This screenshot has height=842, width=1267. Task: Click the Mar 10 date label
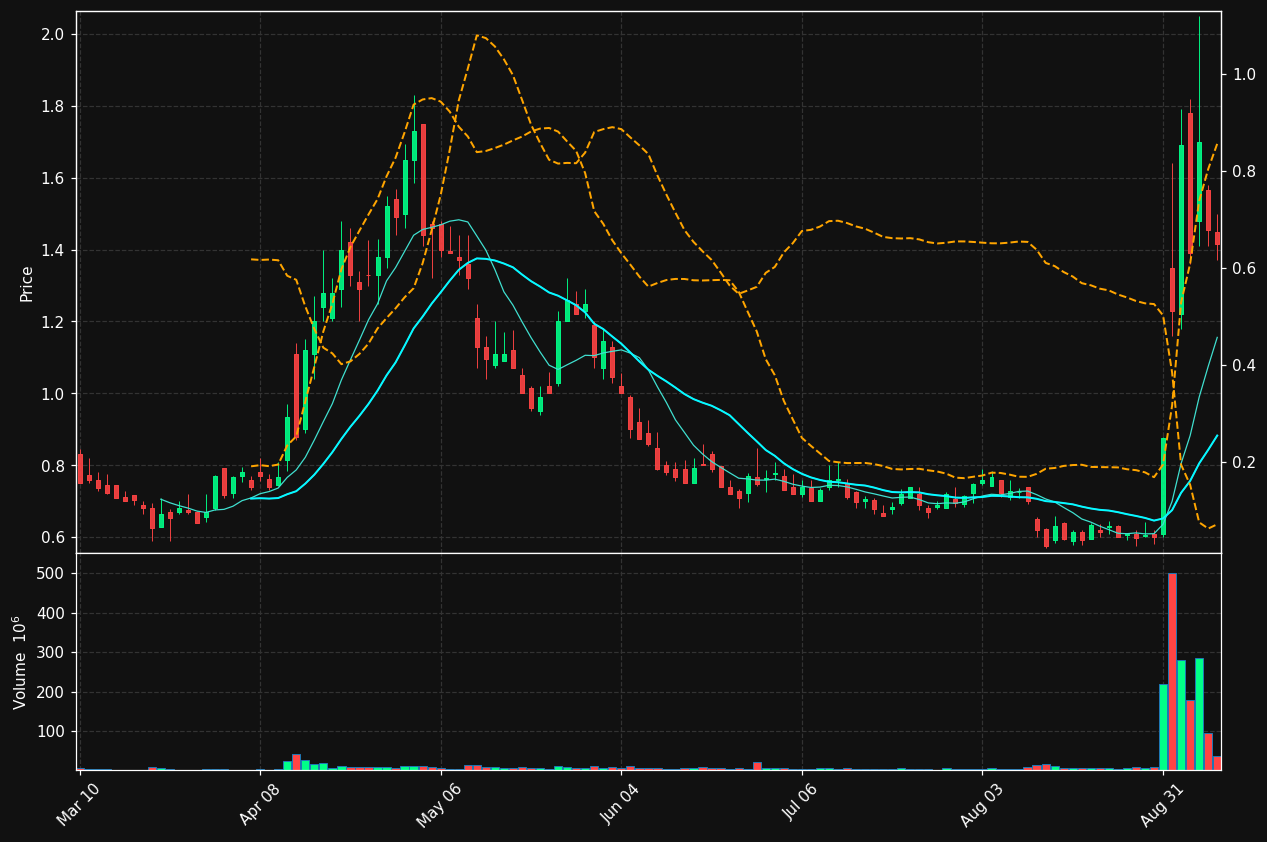coord(79,805)
